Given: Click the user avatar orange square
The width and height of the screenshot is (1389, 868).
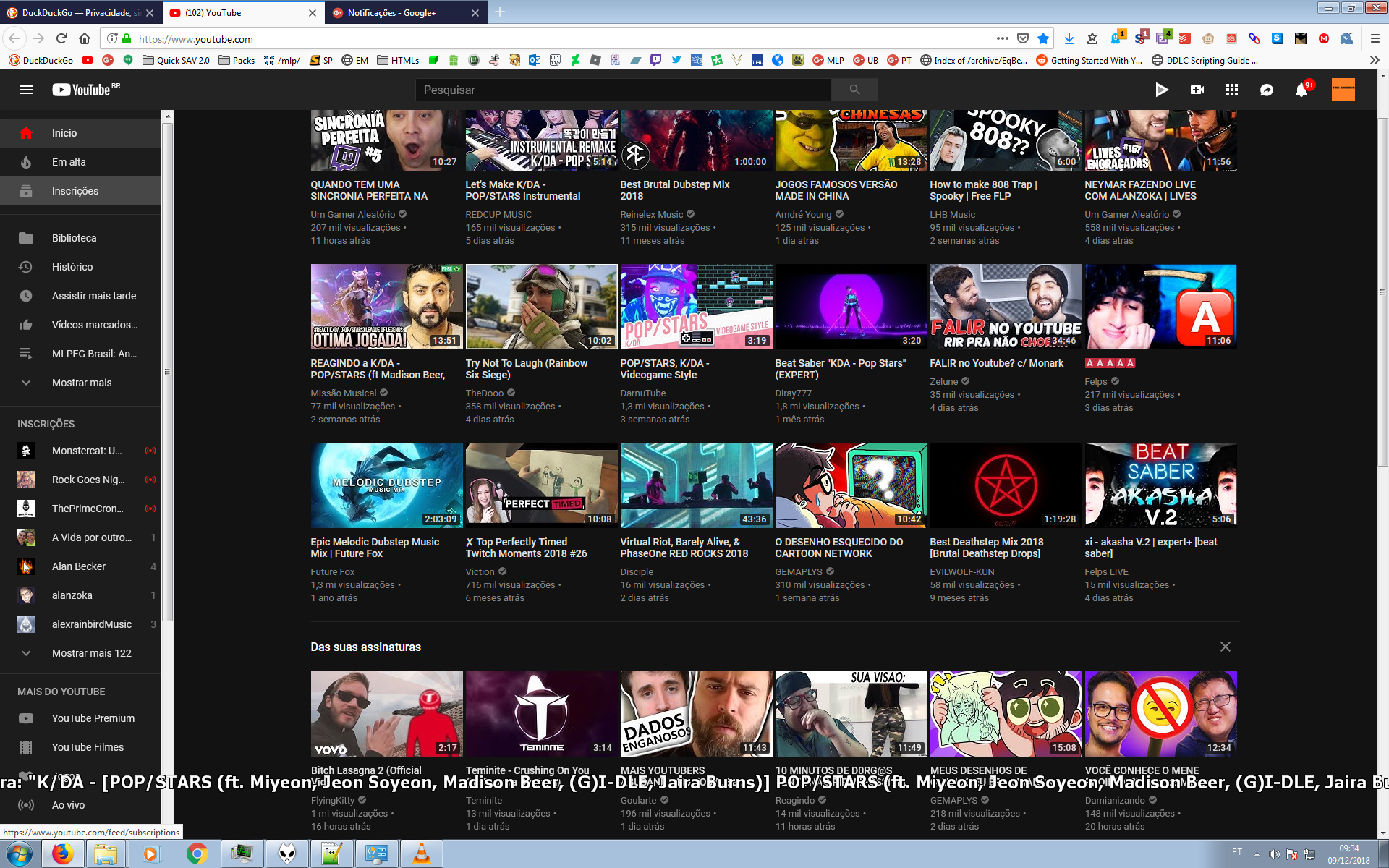Looking at the screenshot, I should [1343, 90].
